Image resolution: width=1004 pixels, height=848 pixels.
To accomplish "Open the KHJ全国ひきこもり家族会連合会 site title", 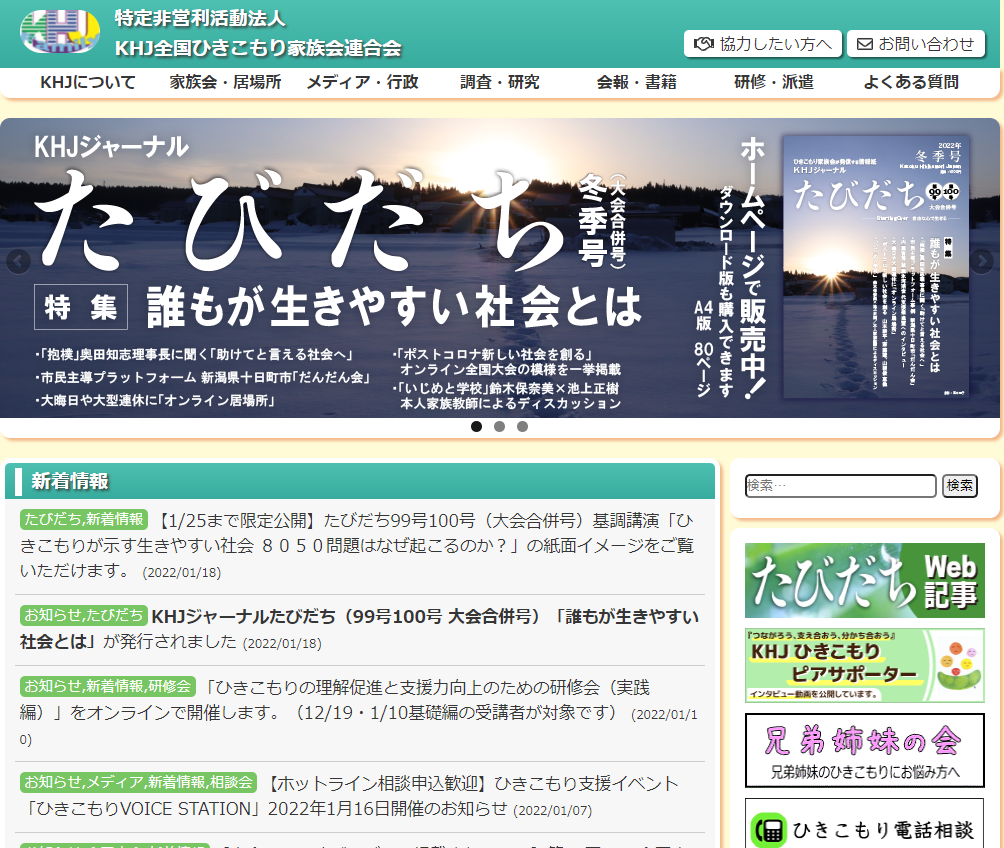I will point(258,48).
